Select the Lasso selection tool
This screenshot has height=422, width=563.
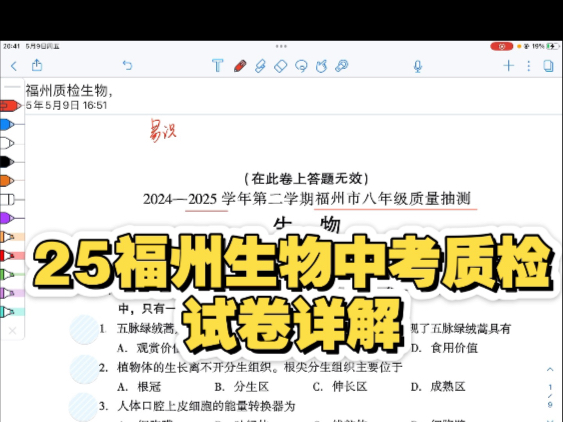[x=301, y=66]
